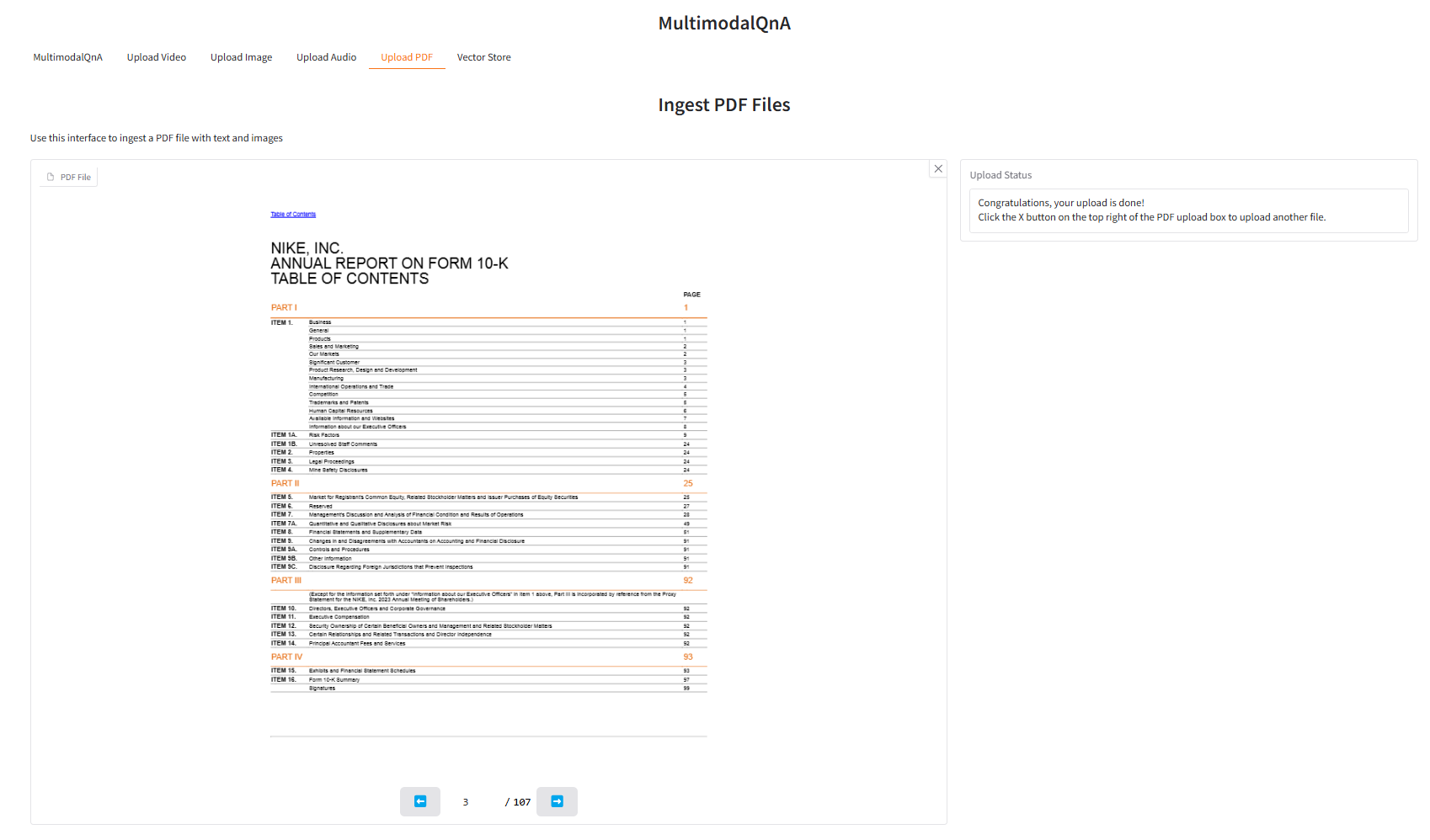Open the Table of Contents link in the PDF
Screen dimensions: 1430x840
coord(292,214)
